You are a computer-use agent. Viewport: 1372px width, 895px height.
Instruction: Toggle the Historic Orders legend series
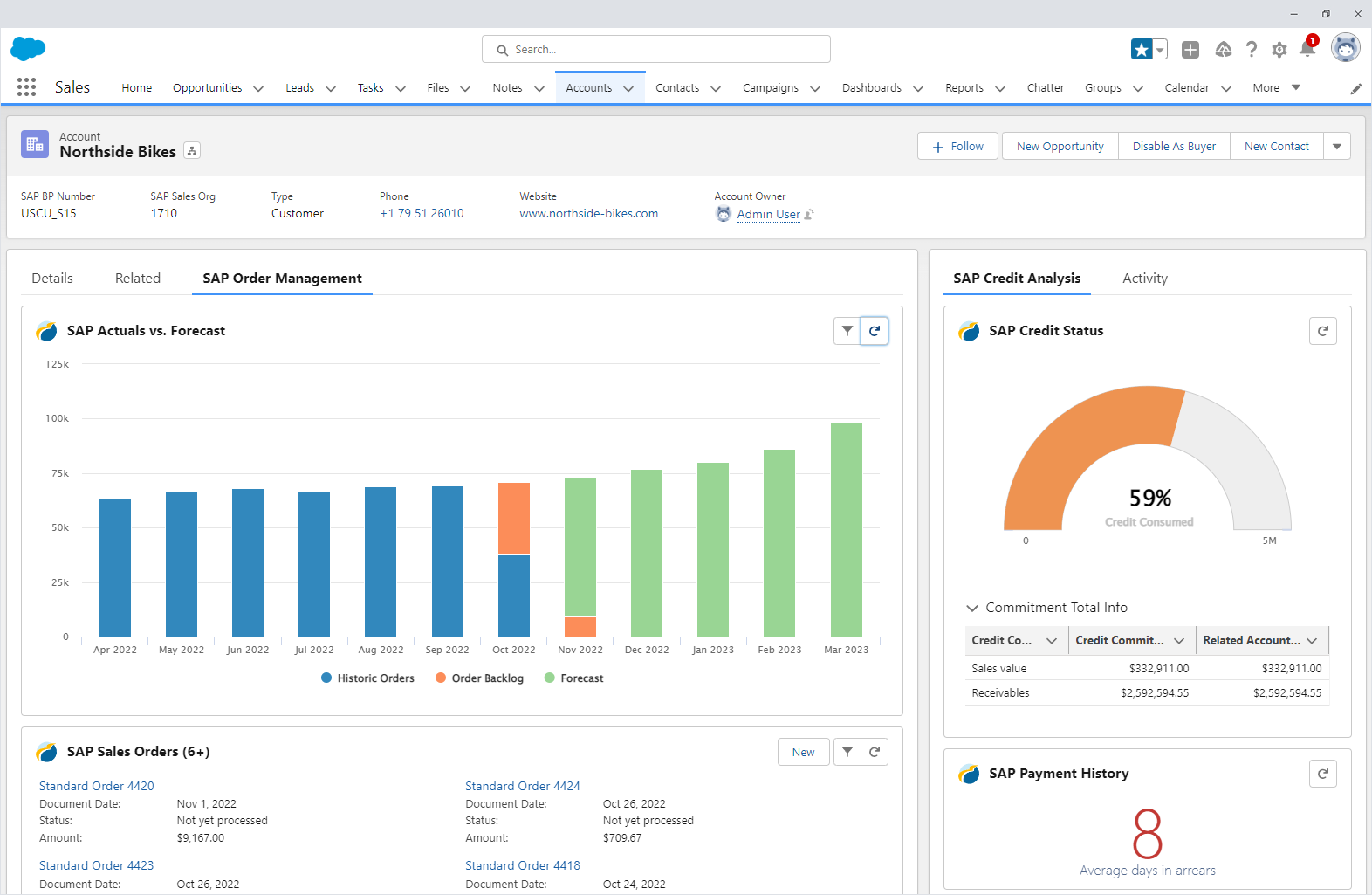pyautogui.click(x=367, y=678)
